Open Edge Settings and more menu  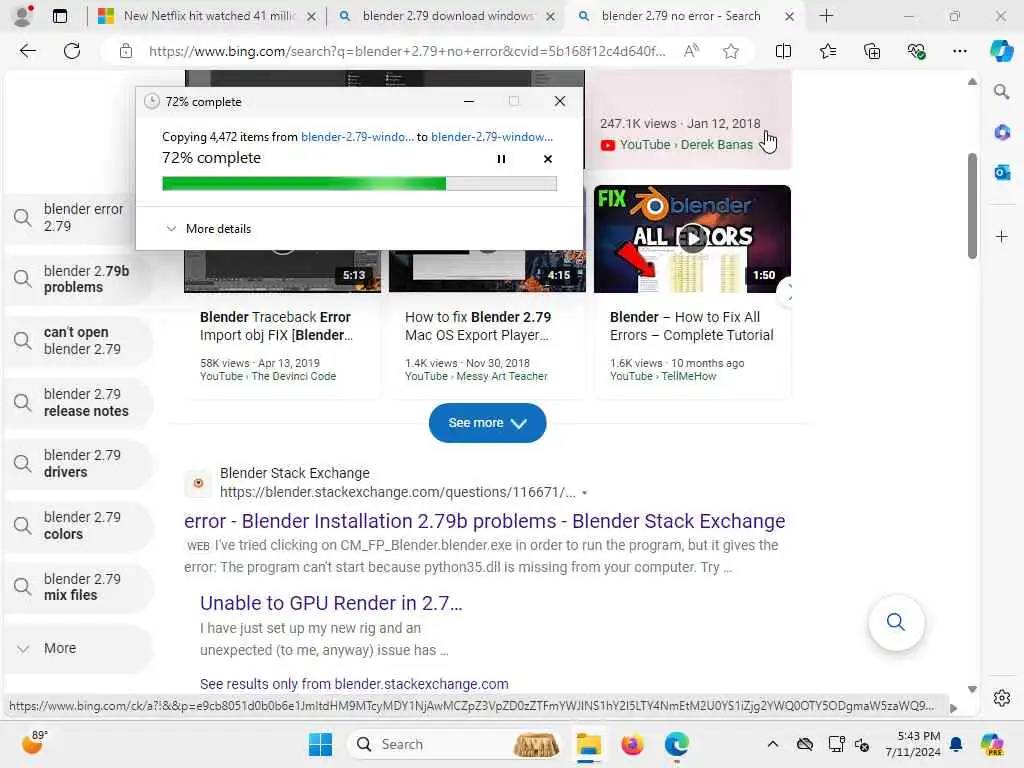(x=959, y=51)
